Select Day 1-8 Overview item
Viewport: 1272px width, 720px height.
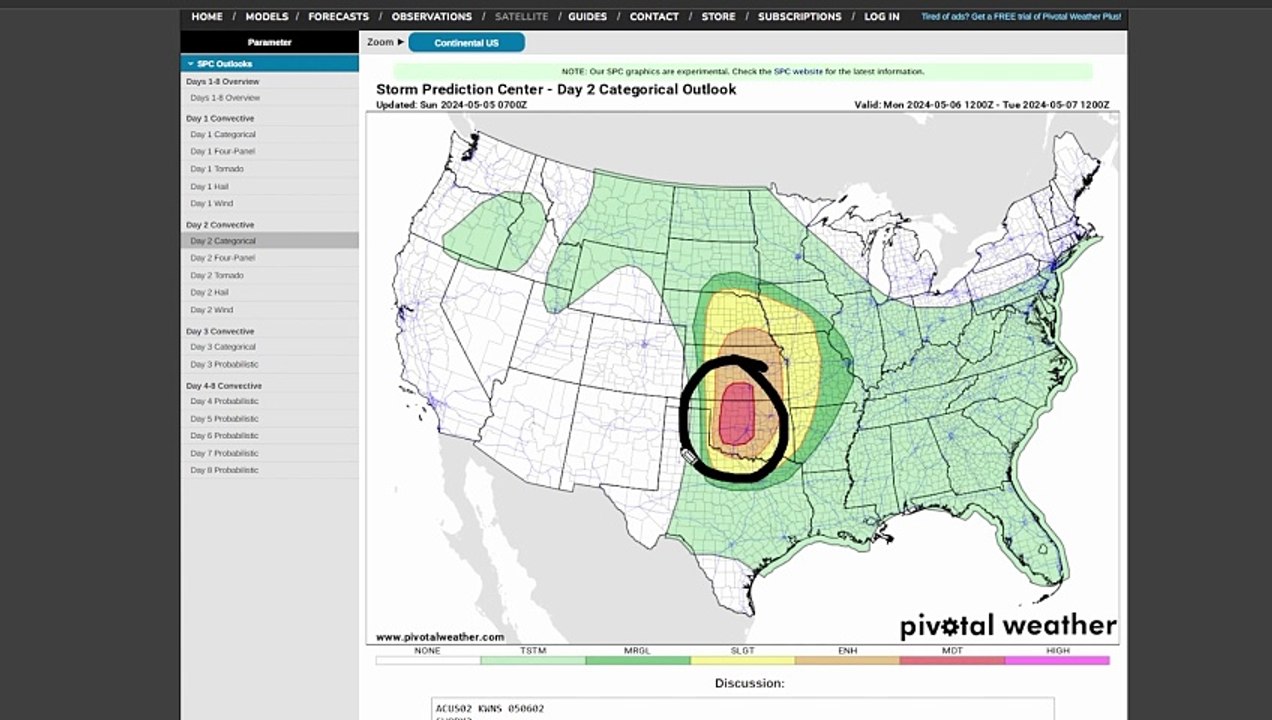point(225,98)
